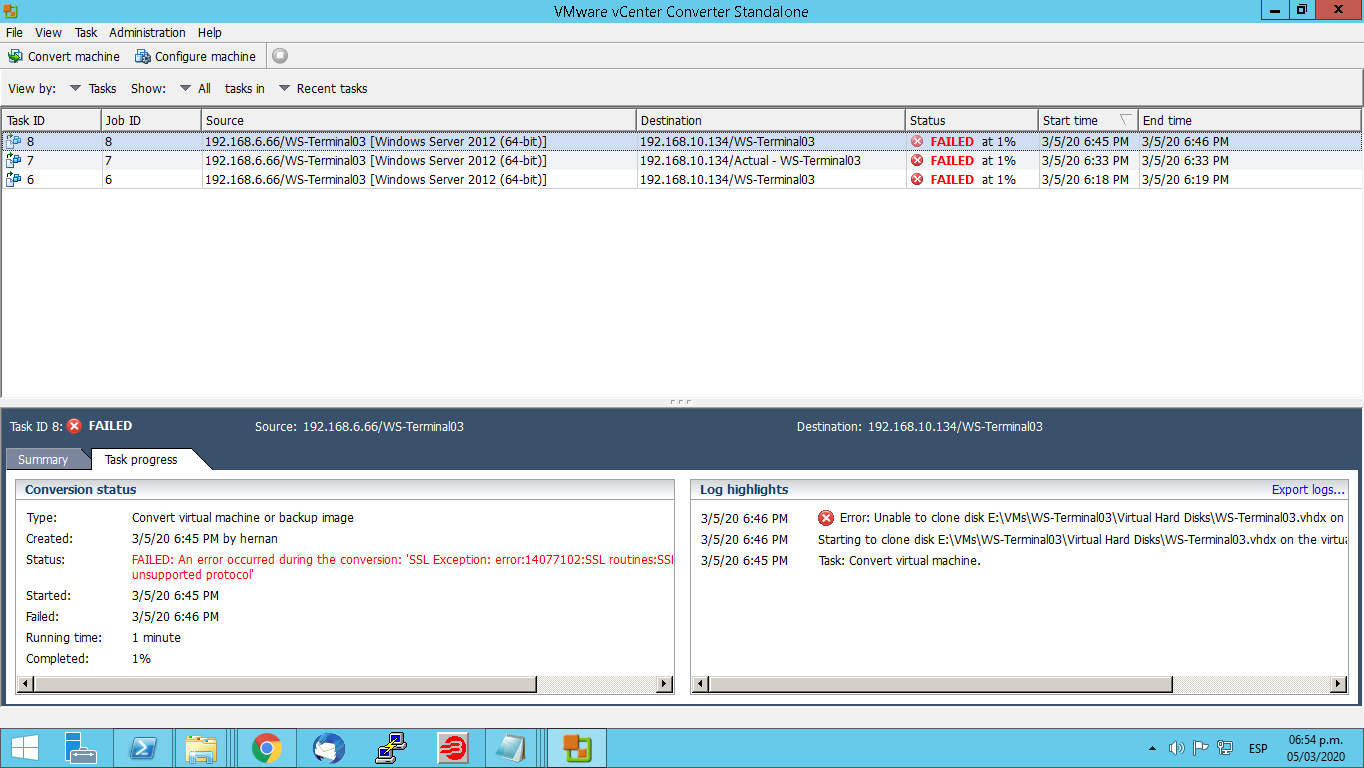This screenshot has width=1364, height=768.
Task: Click the Configure machine toolbar button
Action: 195,56
